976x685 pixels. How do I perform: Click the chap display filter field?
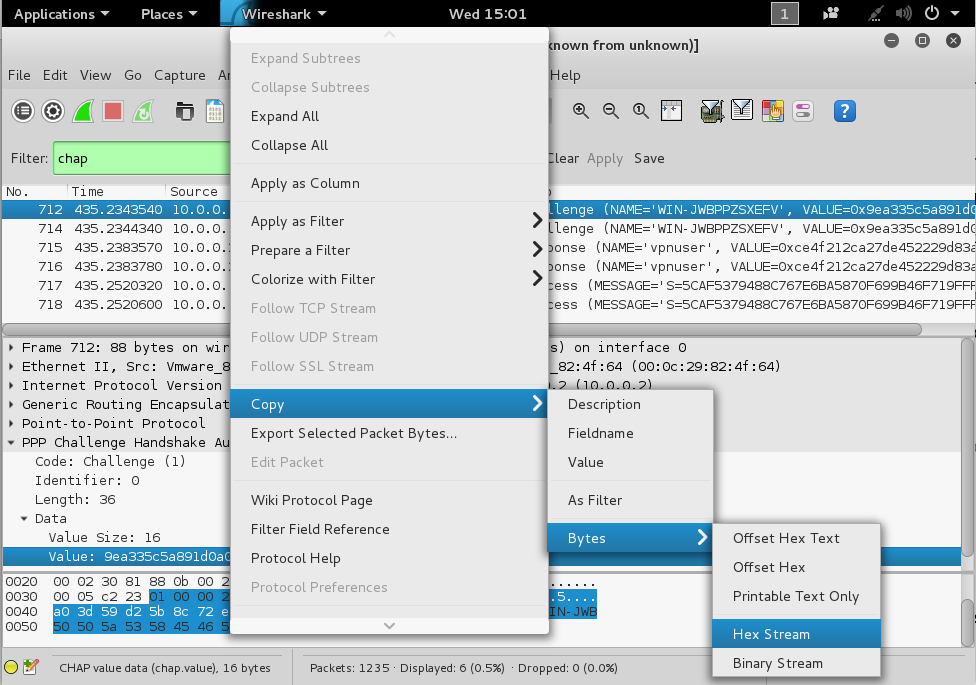click(x=142, y=158)
